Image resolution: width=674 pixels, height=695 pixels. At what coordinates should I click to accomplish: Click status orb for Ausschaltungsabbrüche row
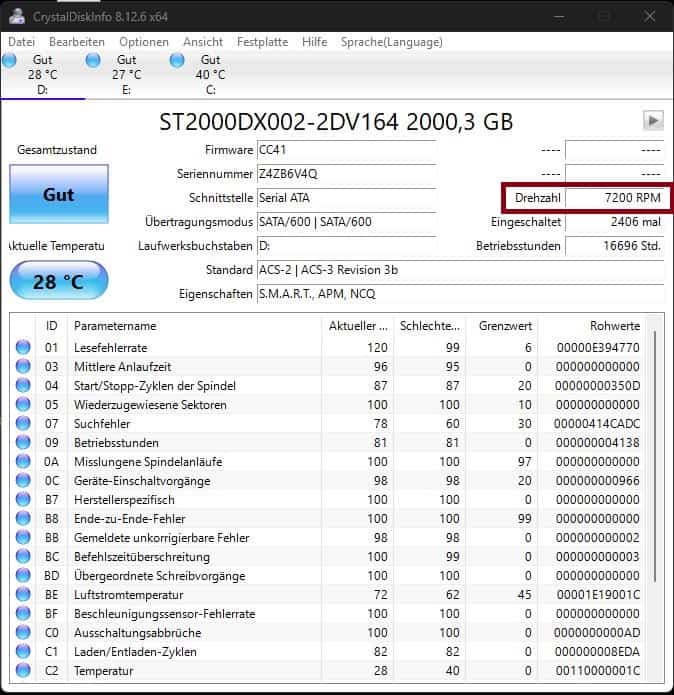pos(23,633)
